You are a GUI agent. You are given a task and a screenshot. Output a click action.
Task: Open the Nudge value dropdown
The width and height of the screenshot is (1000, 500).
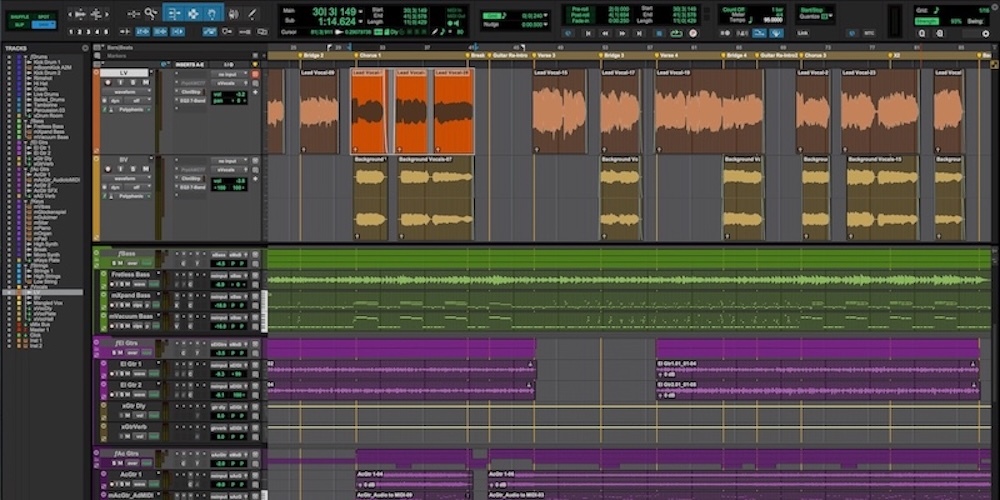[x=547, y=24]
